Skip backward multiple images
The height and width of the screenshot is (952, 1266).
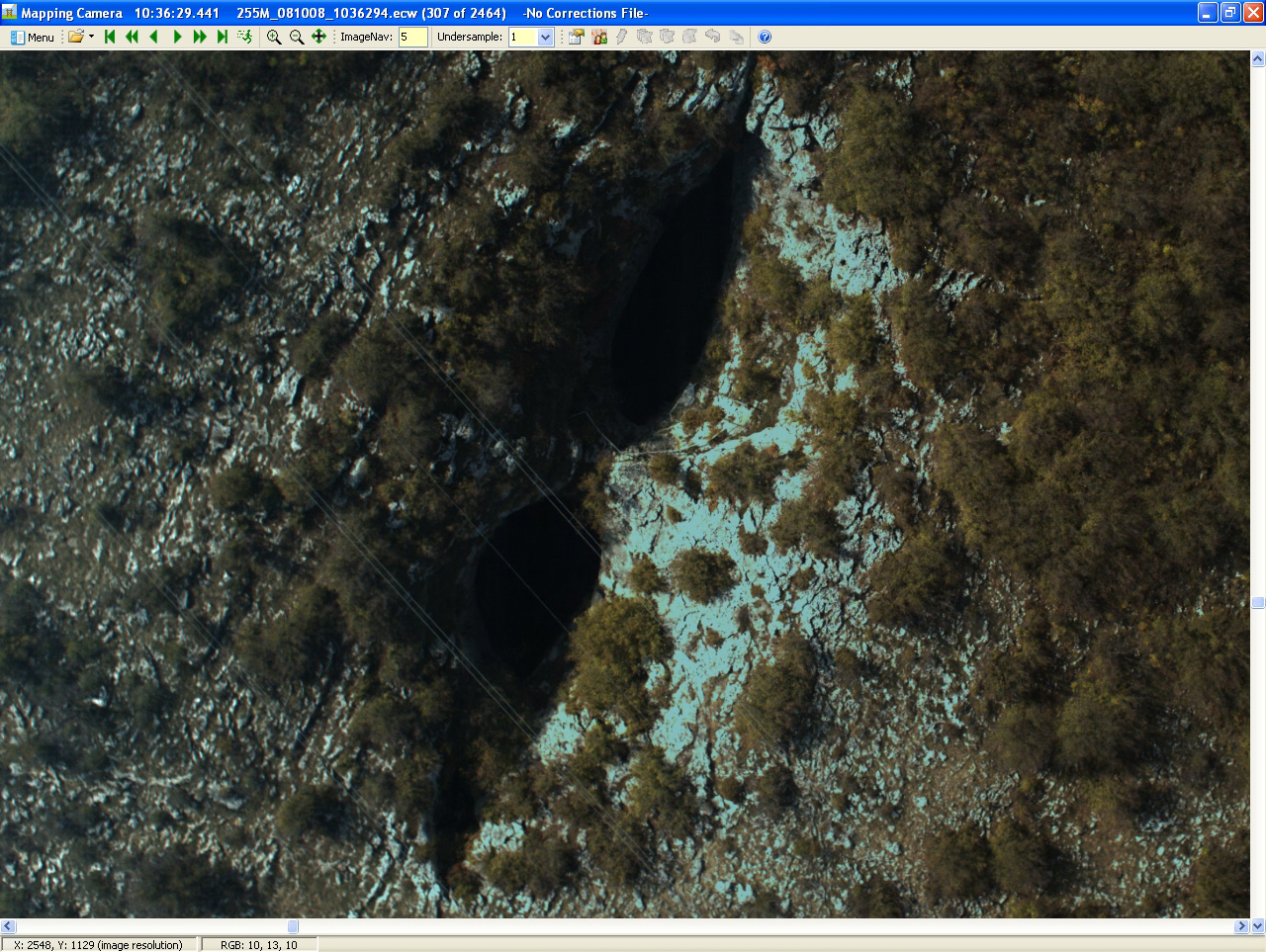click(132, 37)
